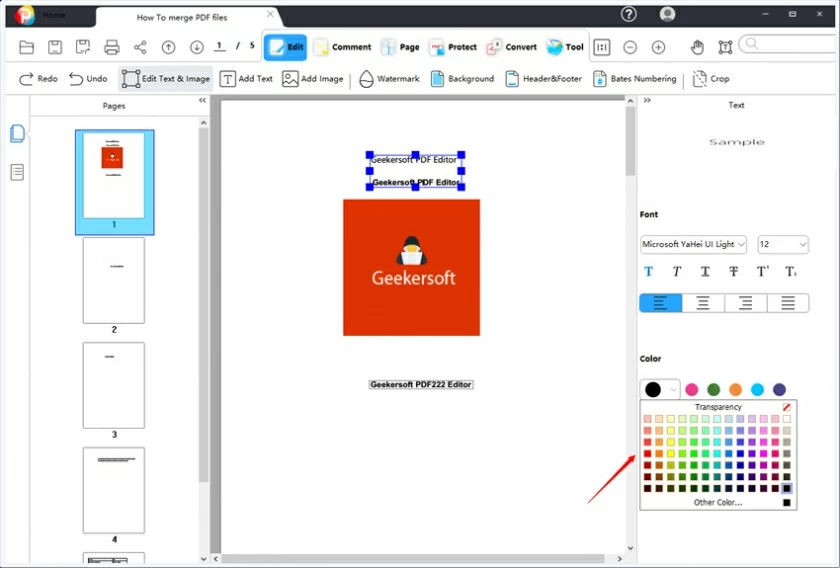840x568 pixels.
Task: Show the page thumbnails sidebar icon
Action: click(17, 133)
